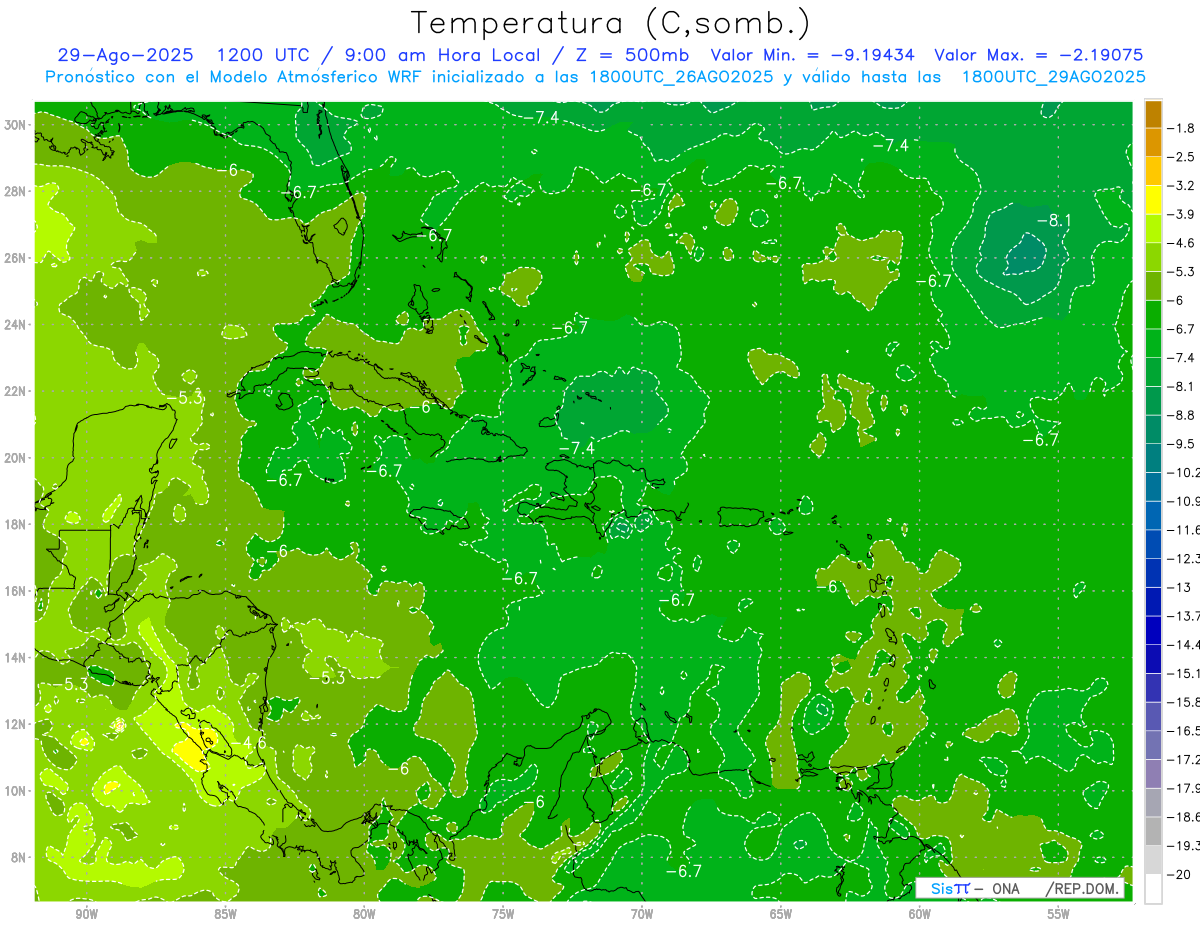
Task: Click the colorbar value "-3.9"
Action: 1182,214
